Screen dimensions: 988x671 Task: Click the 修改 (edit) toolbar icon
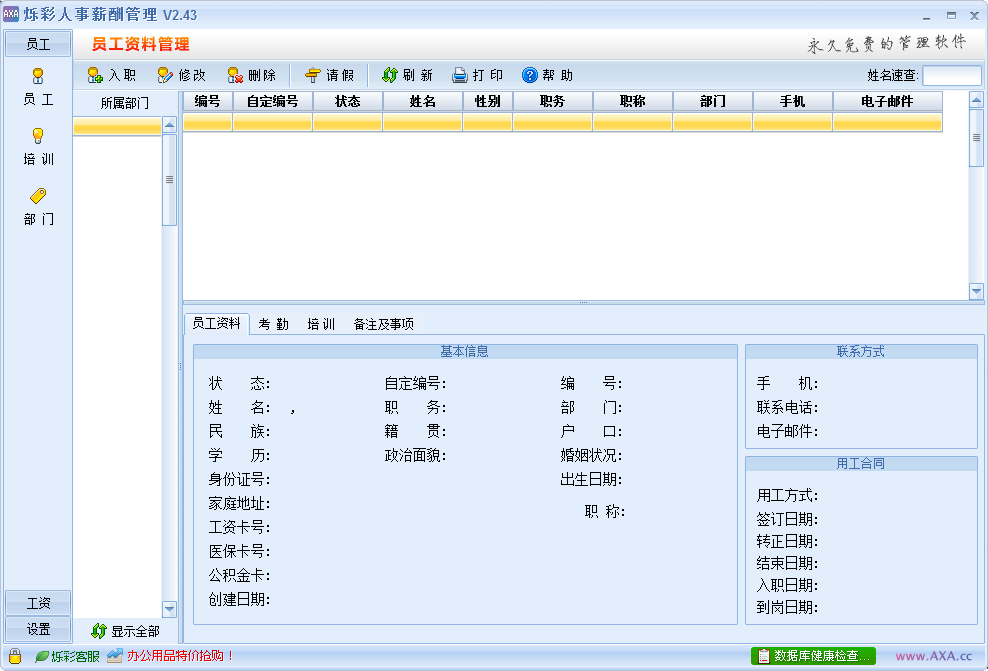pyautogui.click(x=165, y=76)
